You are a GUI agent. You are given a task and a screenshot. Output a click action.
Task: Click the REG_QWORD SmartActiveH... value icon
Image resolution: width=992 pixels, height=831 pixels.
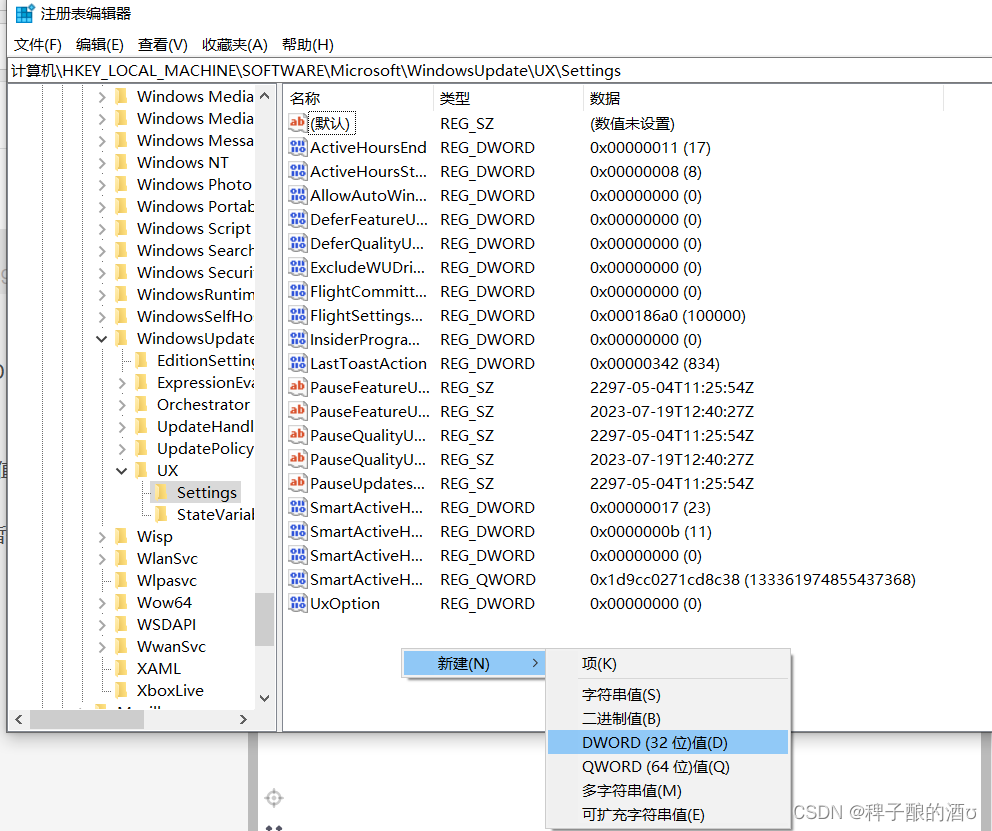click(297, 579)
